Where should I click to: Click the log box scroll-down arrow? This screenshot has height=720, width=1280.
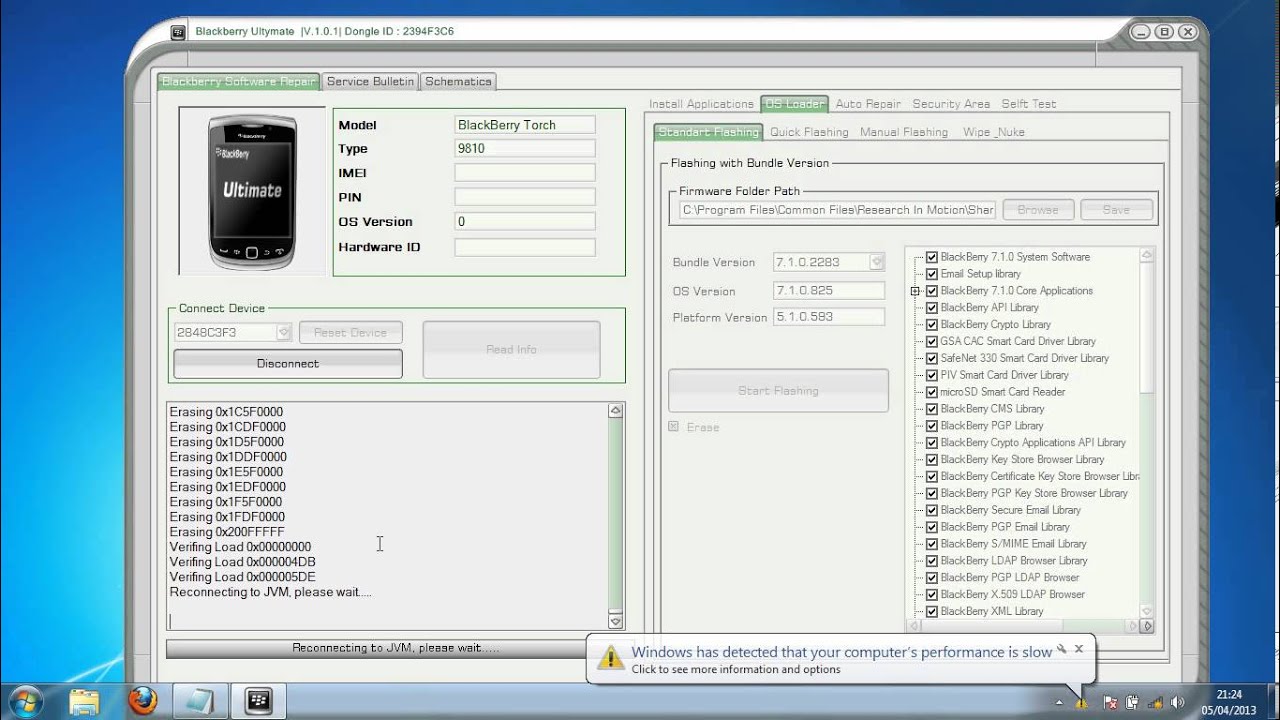tap(616, 620)
